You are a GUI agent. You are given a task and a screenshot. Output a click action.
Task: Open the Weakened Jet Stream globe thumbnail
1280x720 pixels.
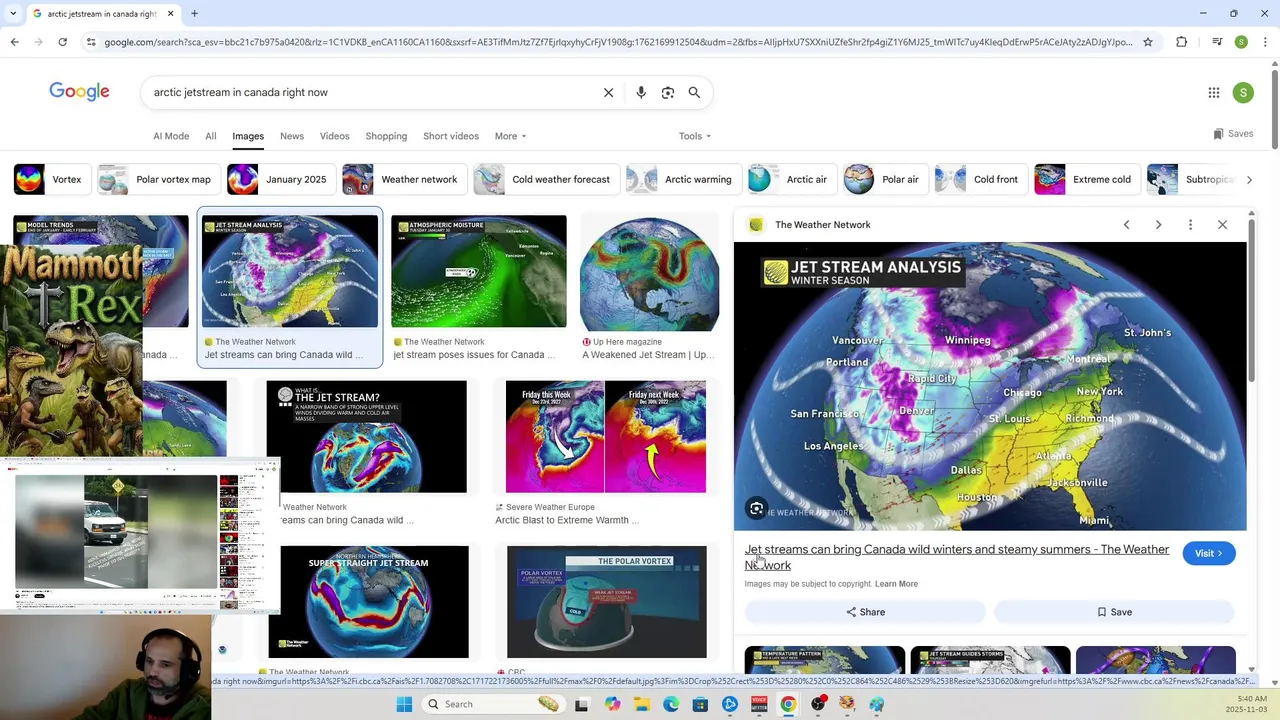click(650, 272)
